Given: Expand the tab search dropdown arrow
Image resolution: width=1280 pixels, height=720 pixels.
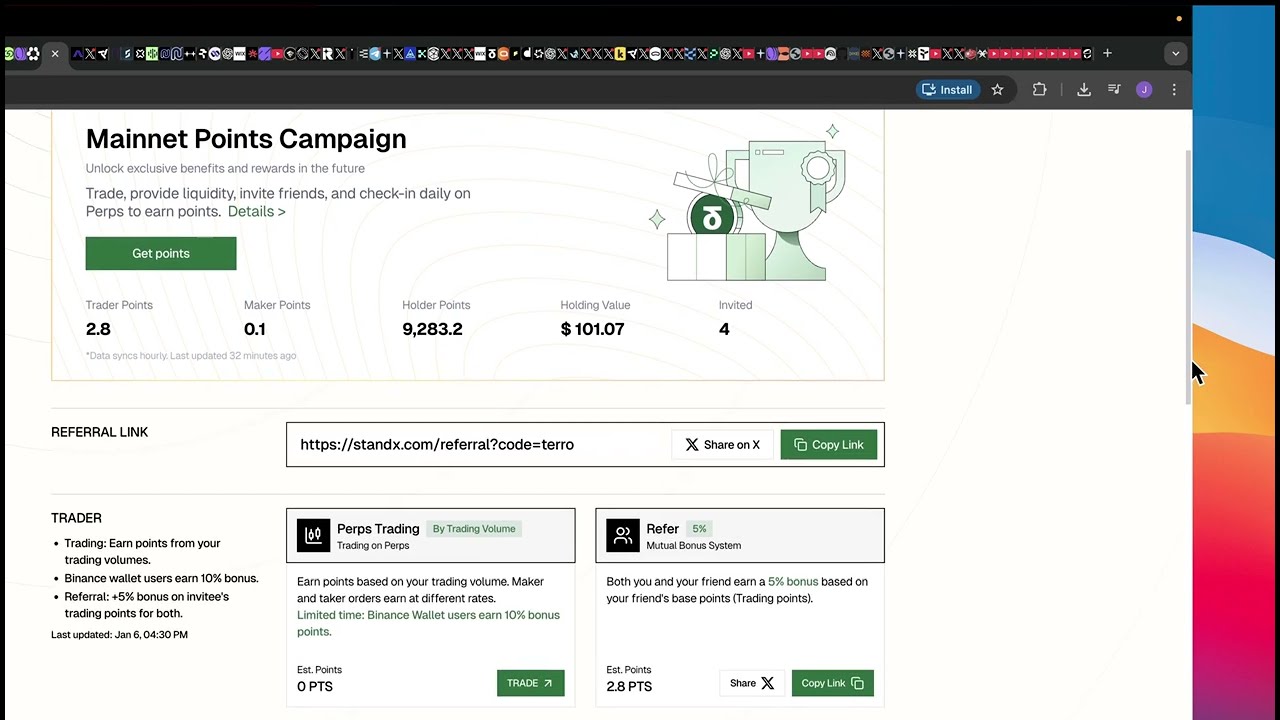Looking at the screenshot, I should coord(1175,54).
